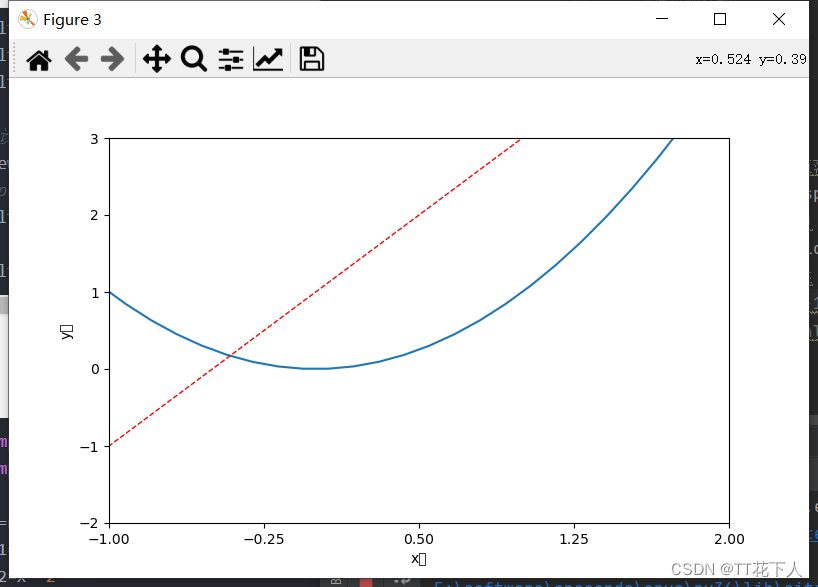The image size is (818, 587).
Task: Click the y-axis label on the left
Action: click(x=68, y=330)
